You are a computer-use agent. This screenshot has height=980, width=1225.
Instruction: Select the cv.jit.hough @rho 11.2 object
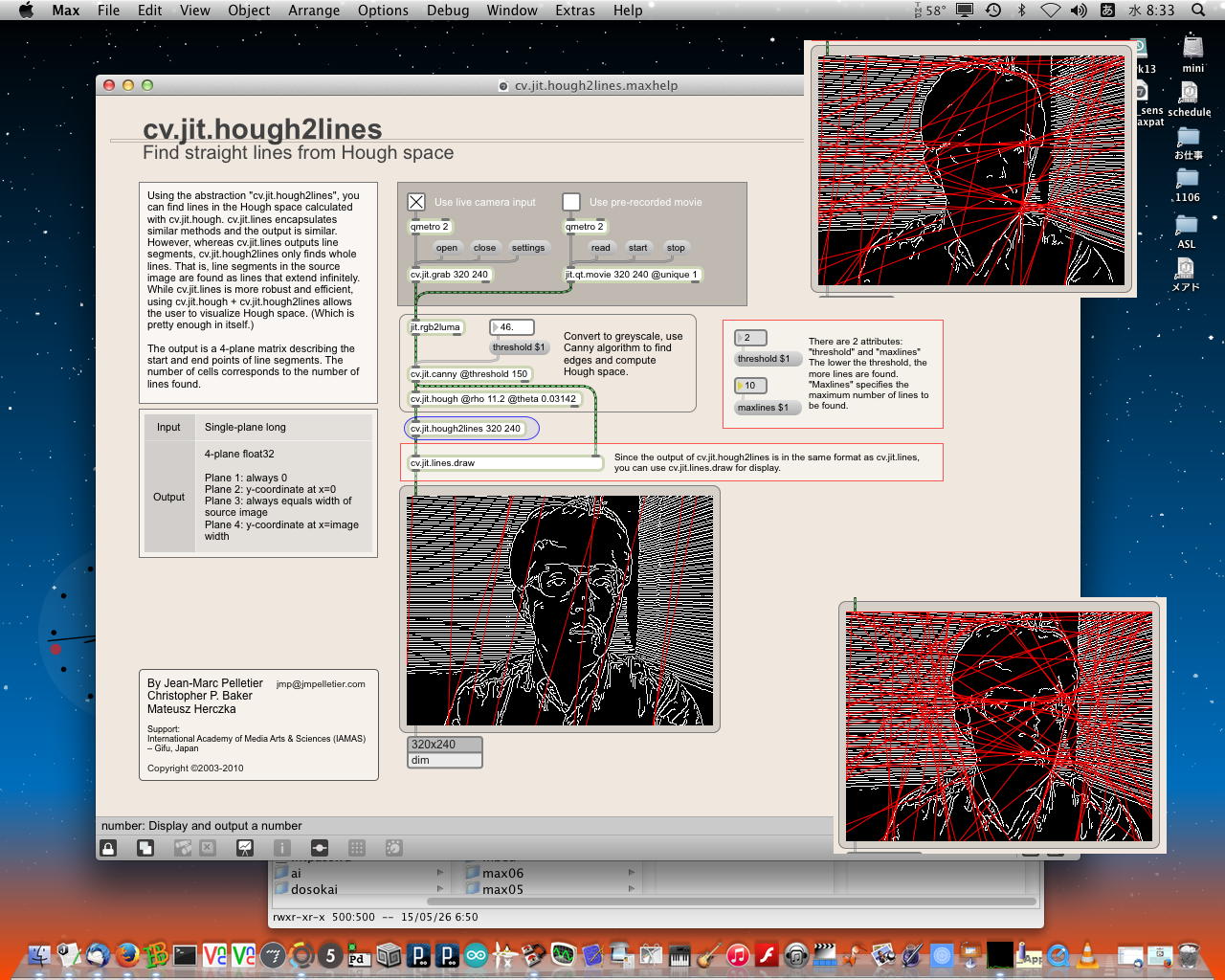click(x=494, y=399)
